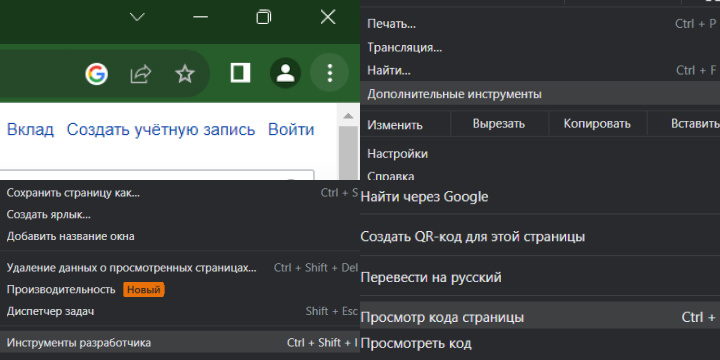Click the scrollbar up arrow

(x=349, y=116)
